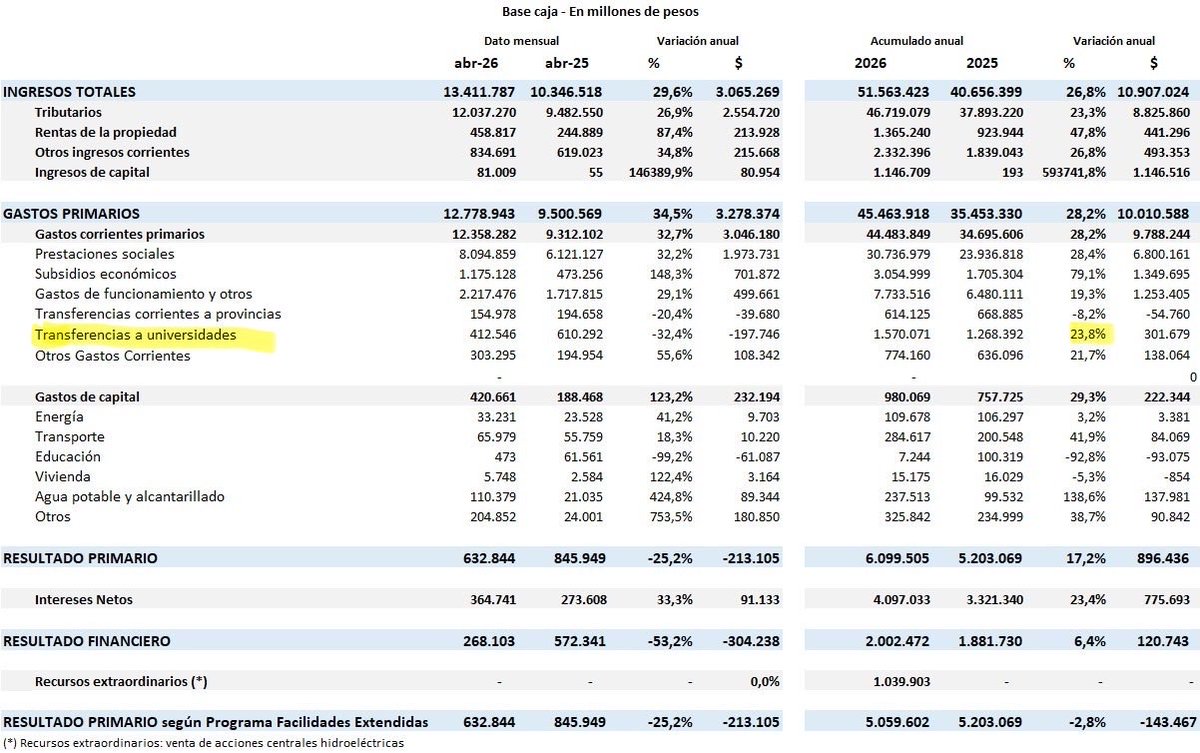Click the Educación row label
The image size is (1200, 753).
pos(67,457)
